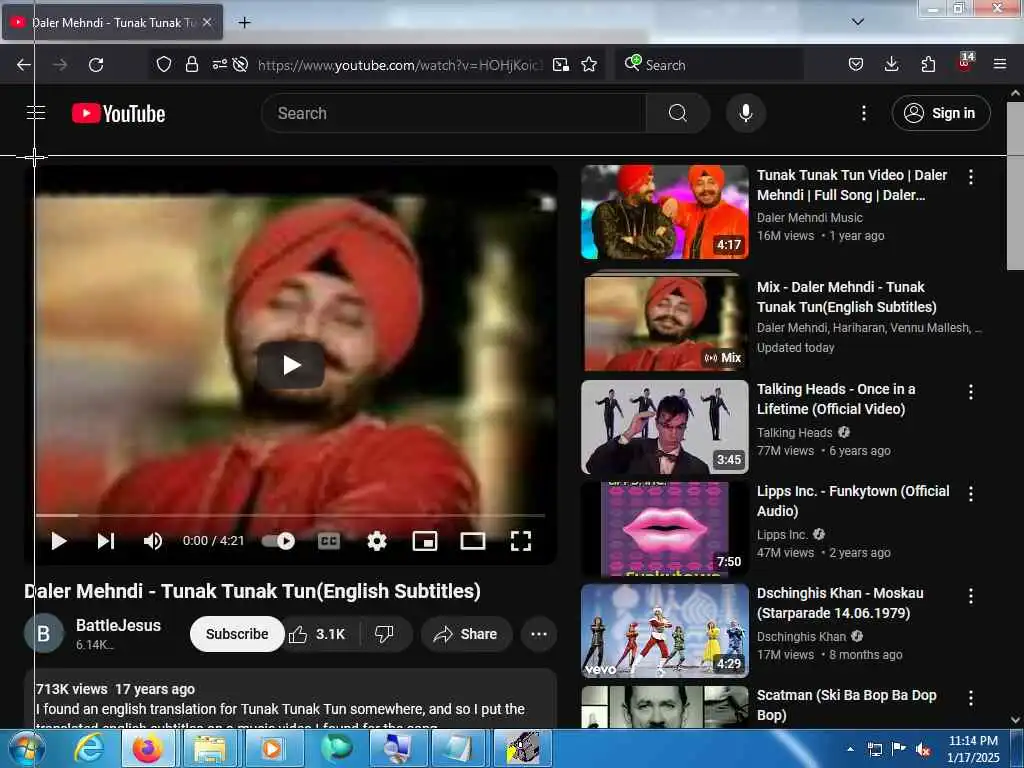
Task: Open the Pocket save icon
Action: tap(856, 65)
